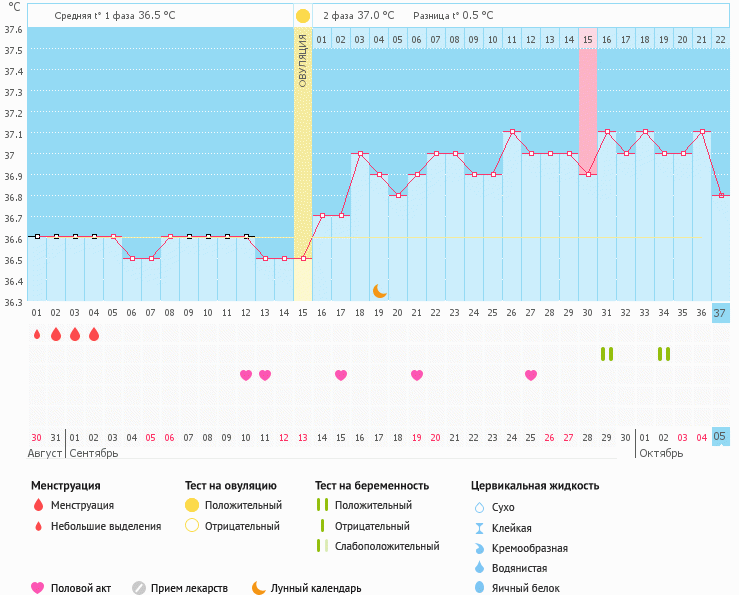Click the 'Яичный белок' legend drop icon
Viewport: 739px width, 595px height.
pyautogui.click(x=480, y=588)
